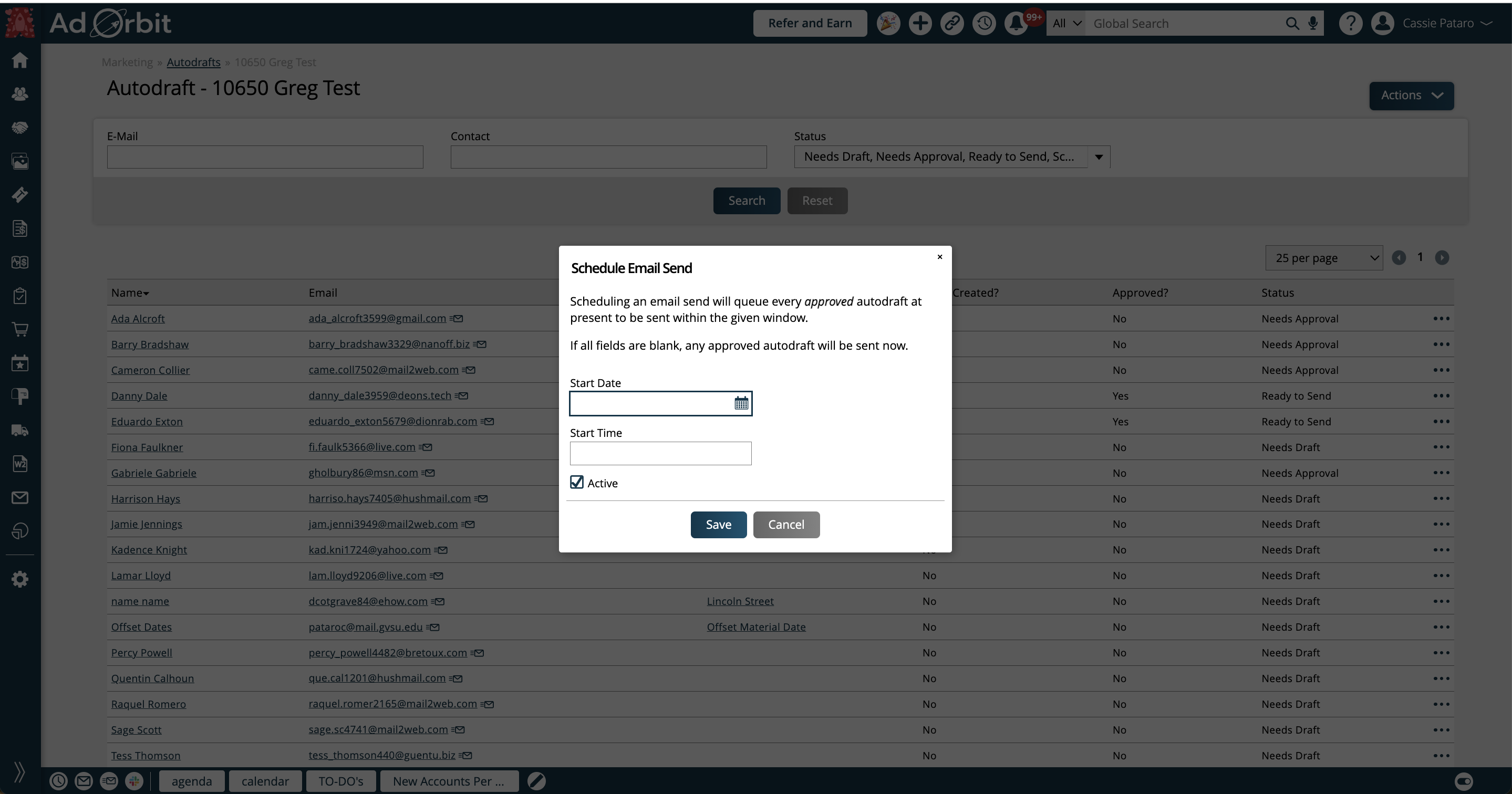
Task: Click the plus quick-add icon
Action: click(x=920, y=24)
